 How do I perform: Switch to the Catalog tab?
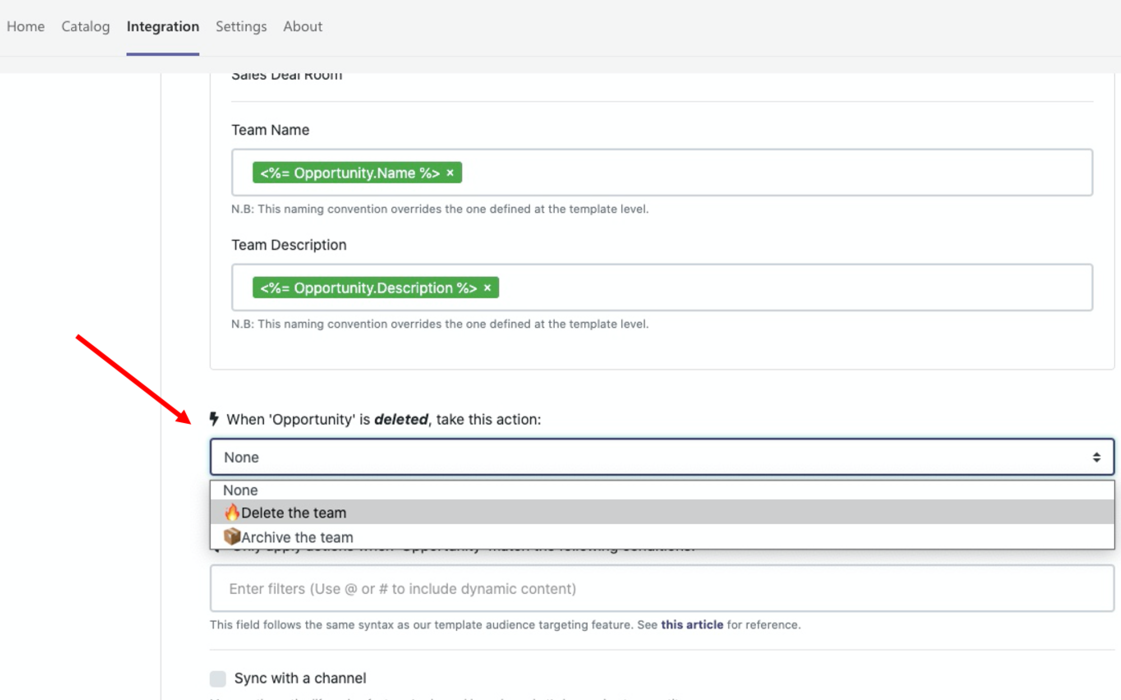[86, 26]
